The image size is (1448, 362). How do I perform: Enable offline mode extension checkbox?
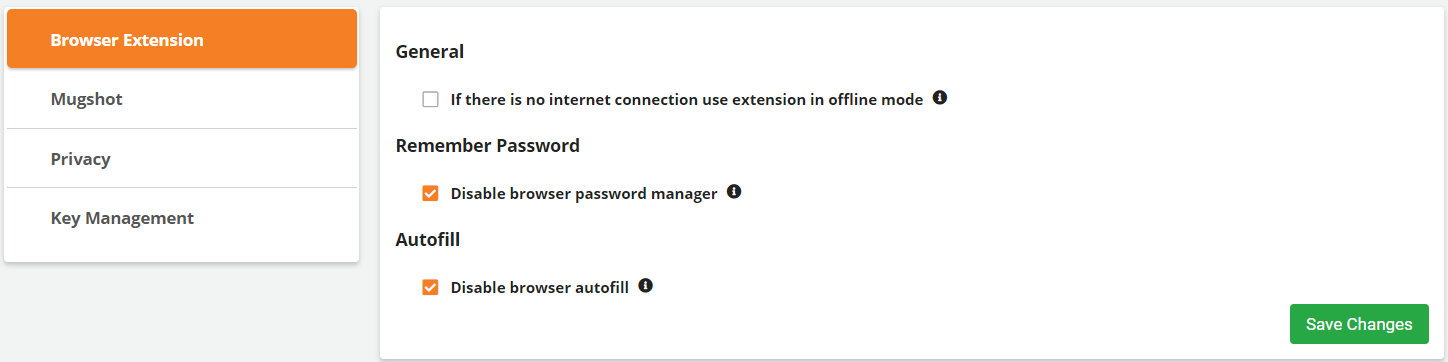(430, 100)
